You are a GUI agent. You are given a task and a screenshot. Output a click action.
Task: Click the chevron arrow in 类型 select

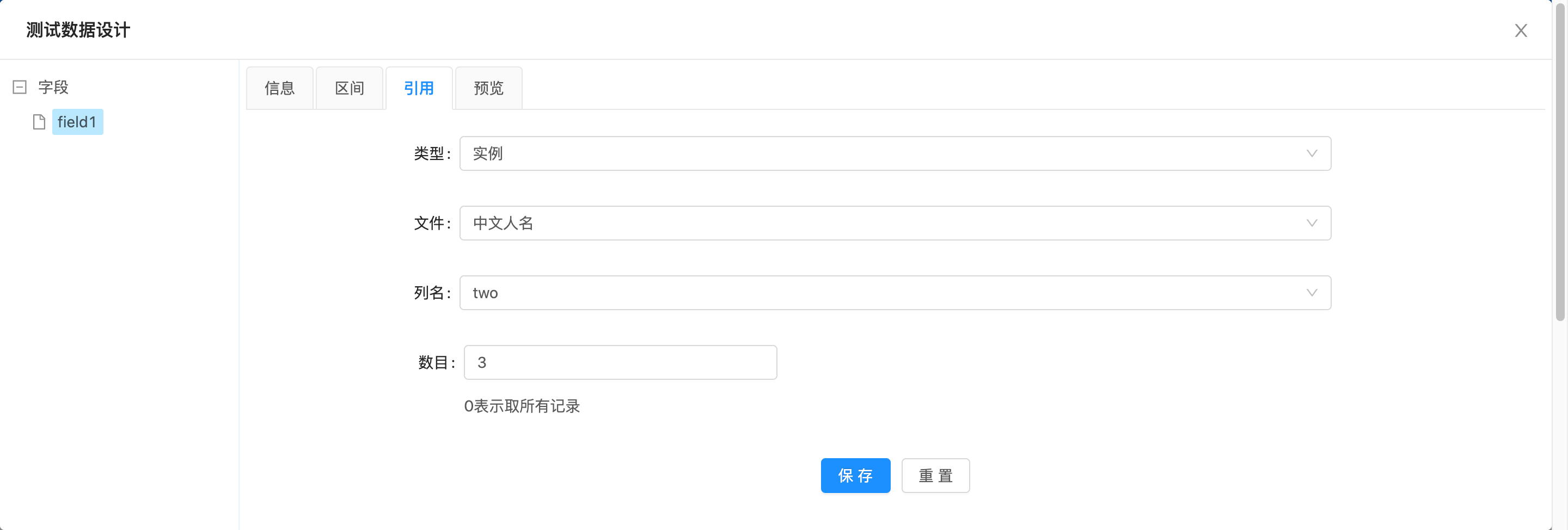point(1312,153)
